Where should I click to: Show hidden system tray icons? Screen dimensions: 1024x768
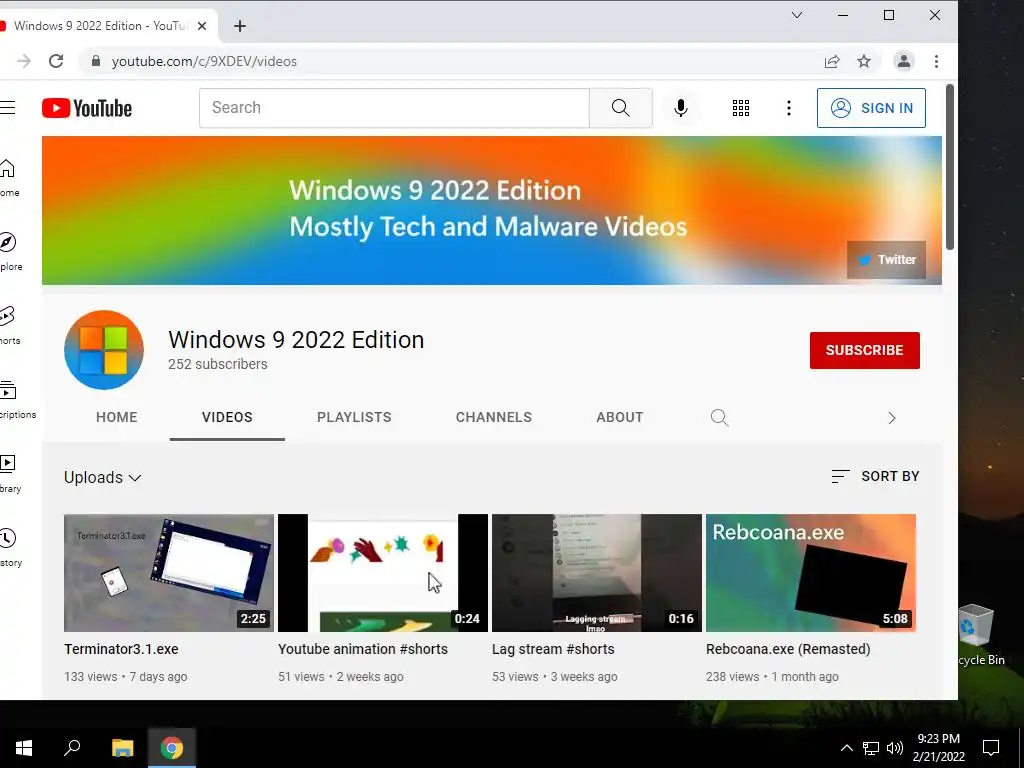(x=846, y=748)
